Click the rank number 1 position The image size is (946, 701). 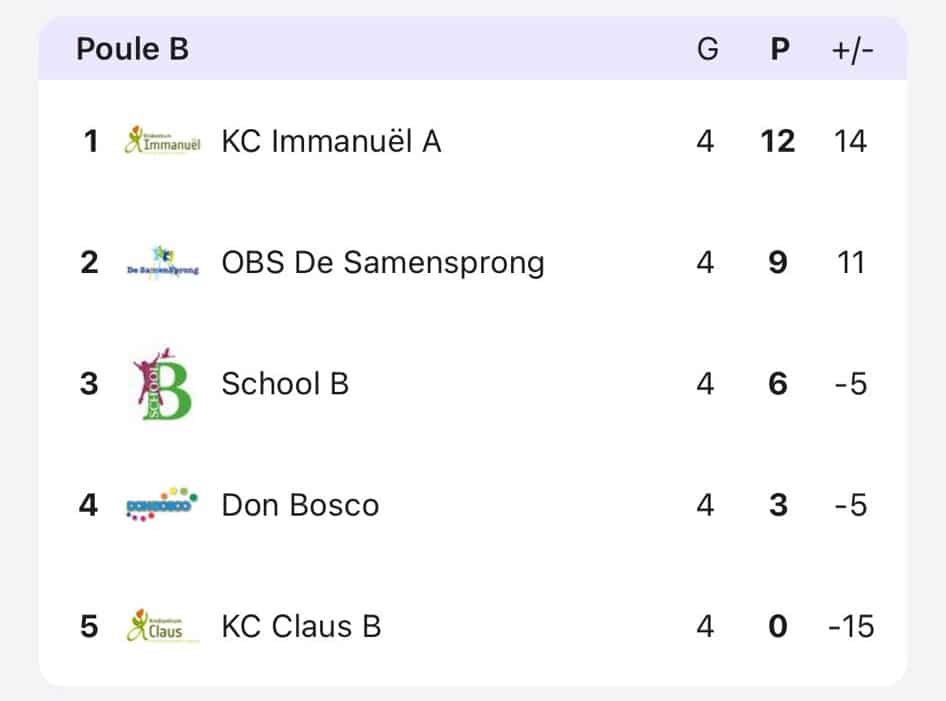(x=90, y=141)
